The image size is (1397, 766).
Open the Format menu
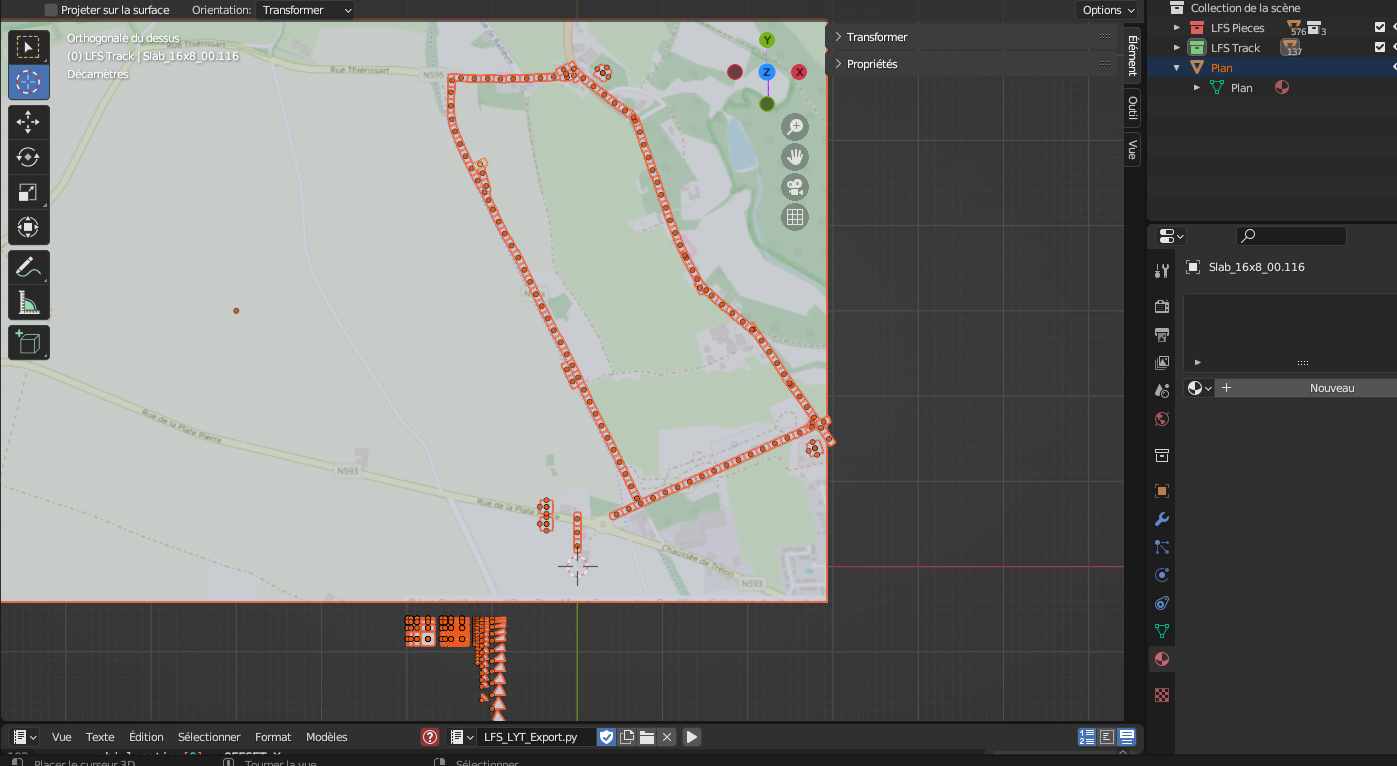[x=273, y=737]
